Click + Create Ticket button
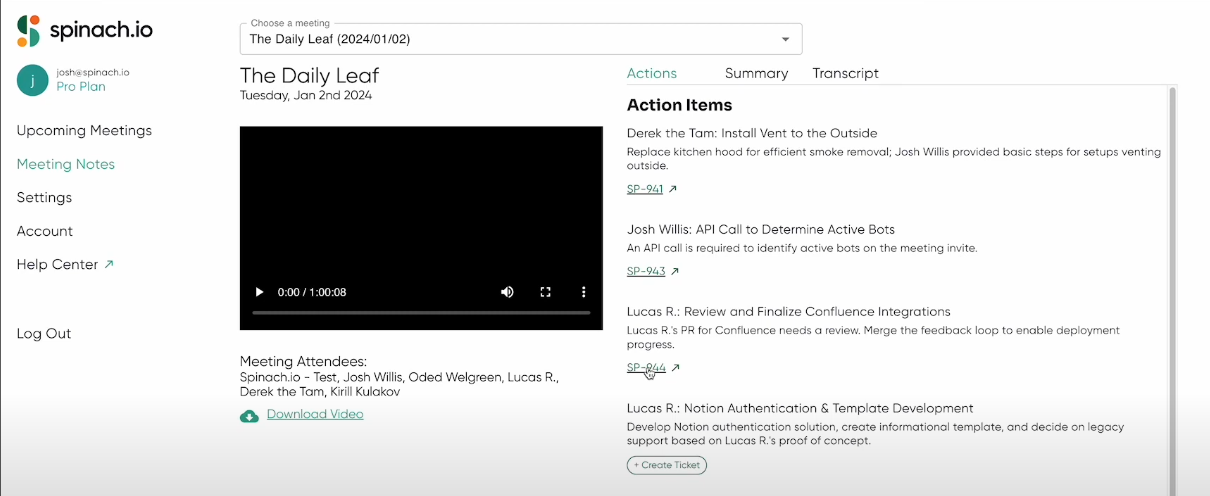1210x496 pixels. [667, 465]
